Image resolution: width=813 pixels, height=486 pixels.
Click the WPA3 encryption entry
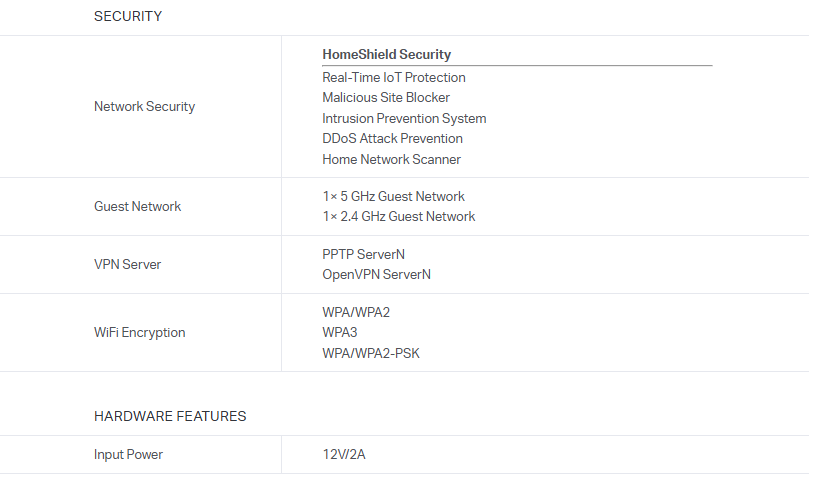pyautogui.click(x=339, y=332)
